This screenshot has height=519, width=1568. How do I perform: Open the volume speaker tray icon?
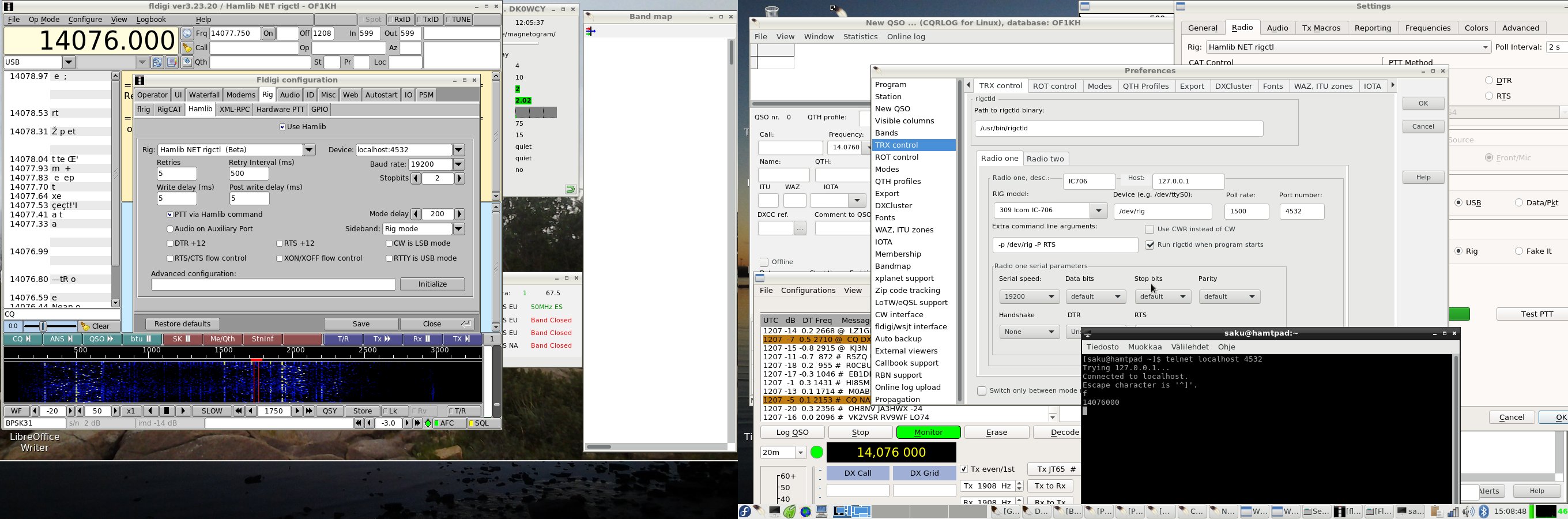1468,512
